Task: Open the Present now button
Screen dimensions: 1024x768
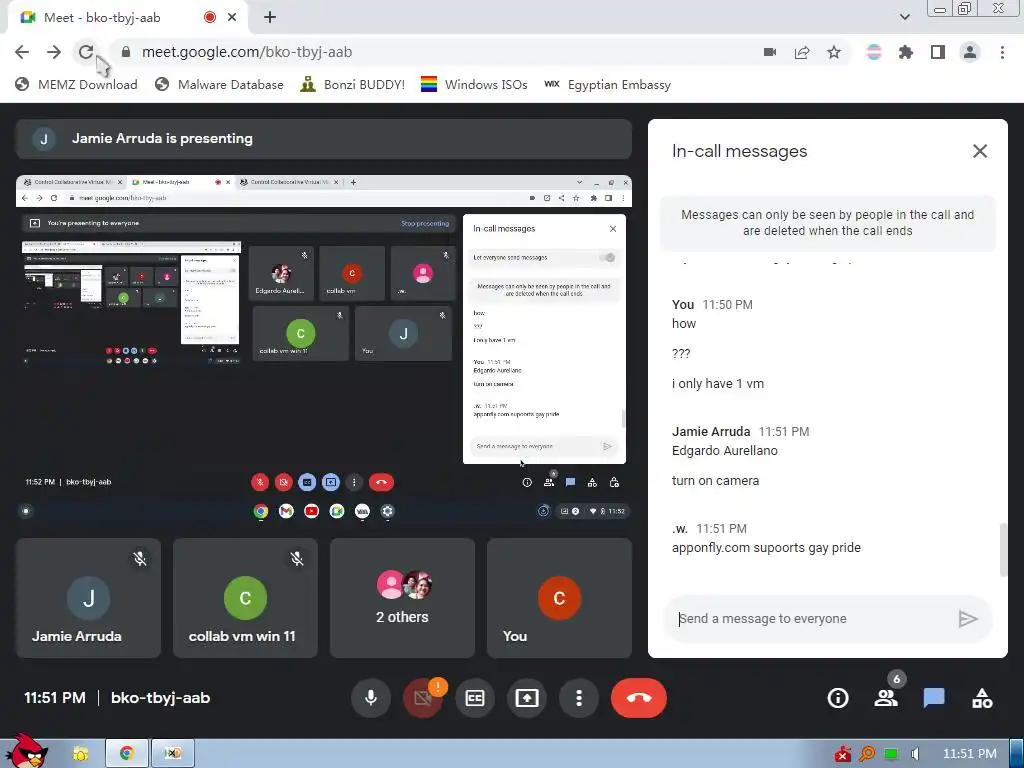Action: point(527,697)
